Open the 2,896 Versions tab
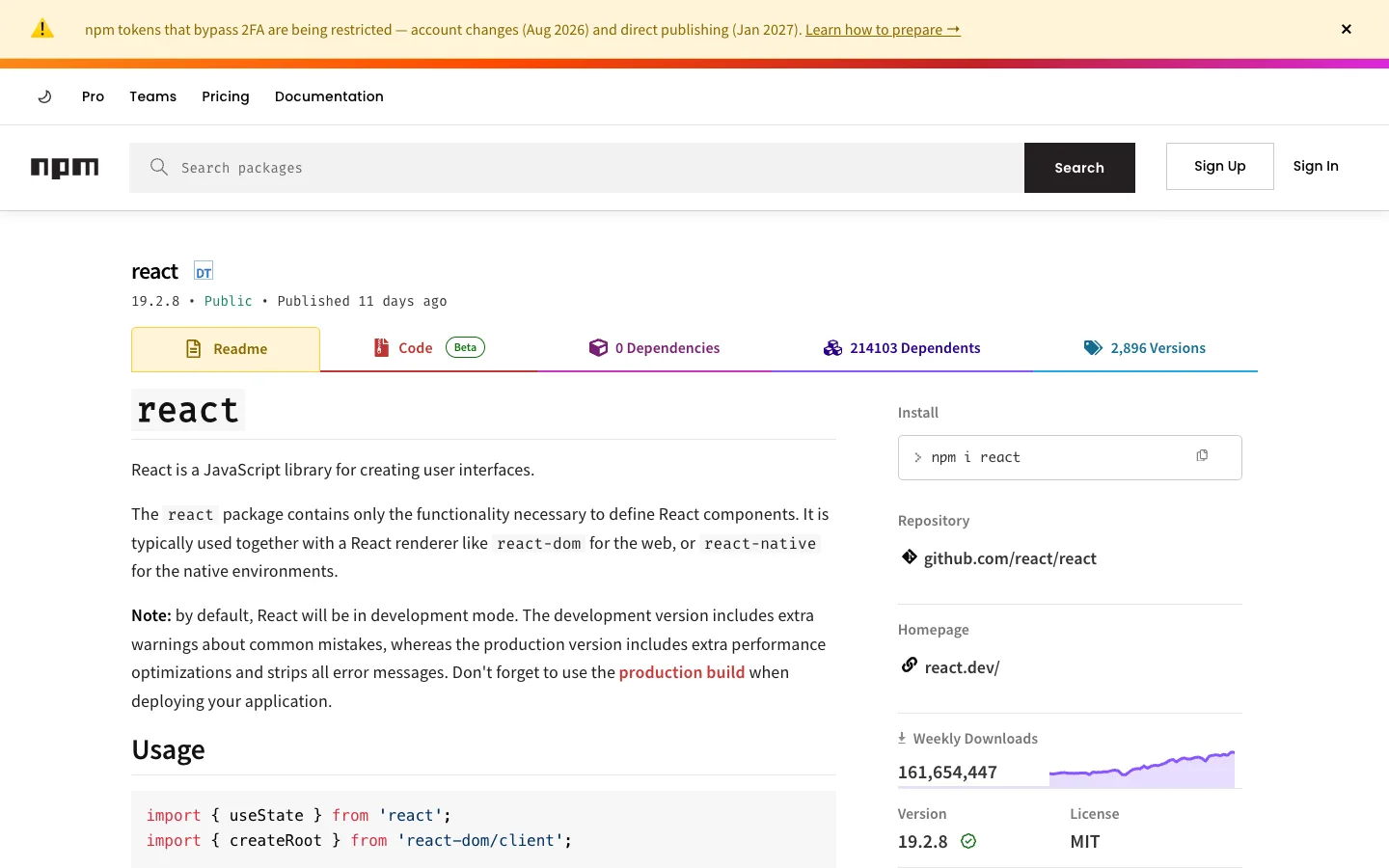Screen dimensions: 1389x868 (x=1145, y=348)
